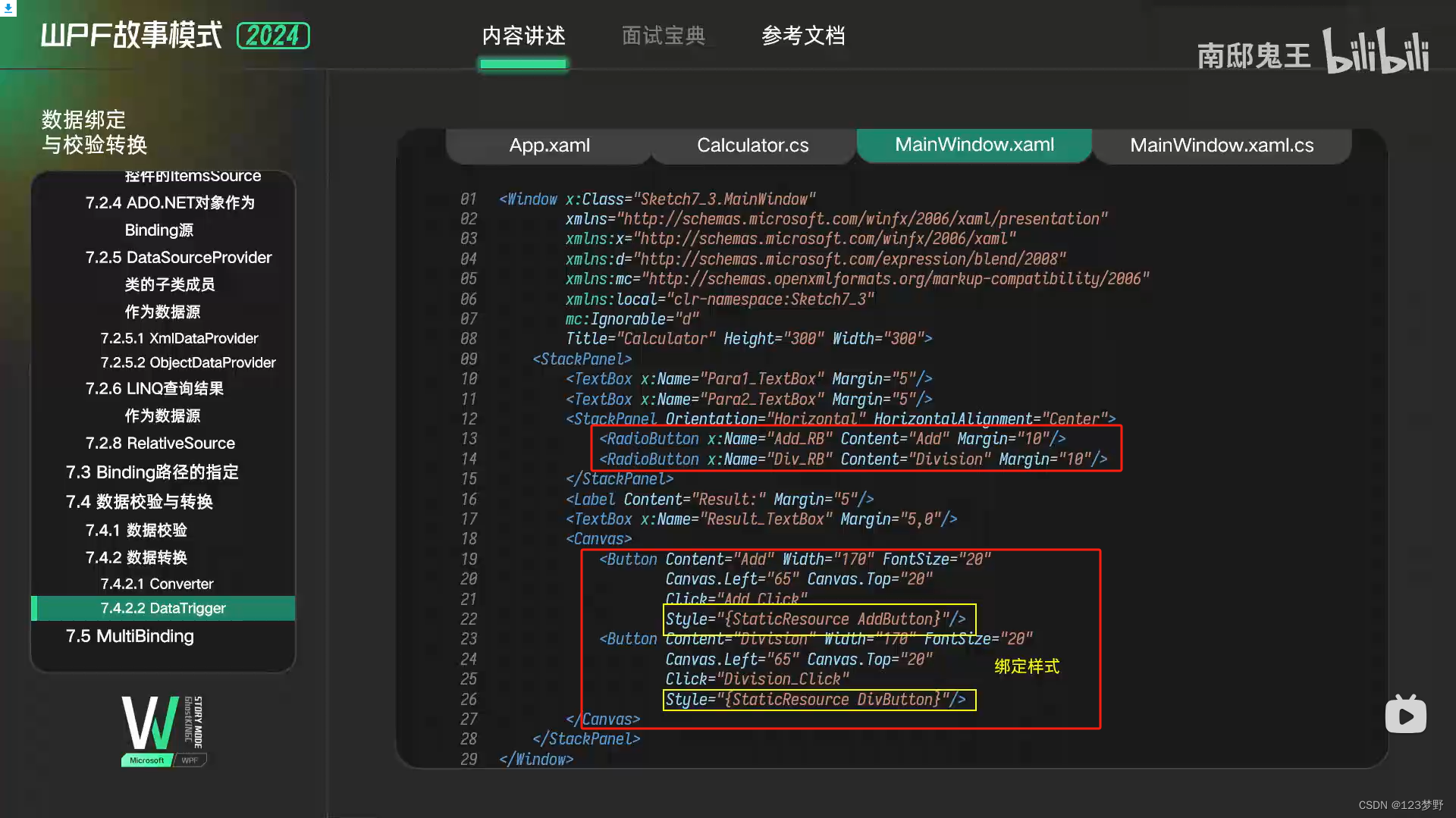Click the WPF Story Mode logo

163,731
